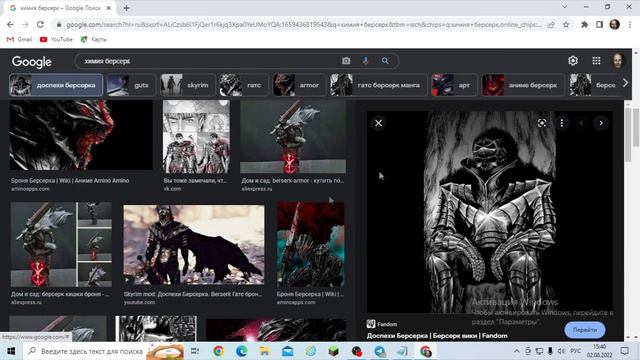This screenshot has width=640, height=360.
Task: Go to previous image in preview
Action: pyautogui.click(x=581, y=123)
